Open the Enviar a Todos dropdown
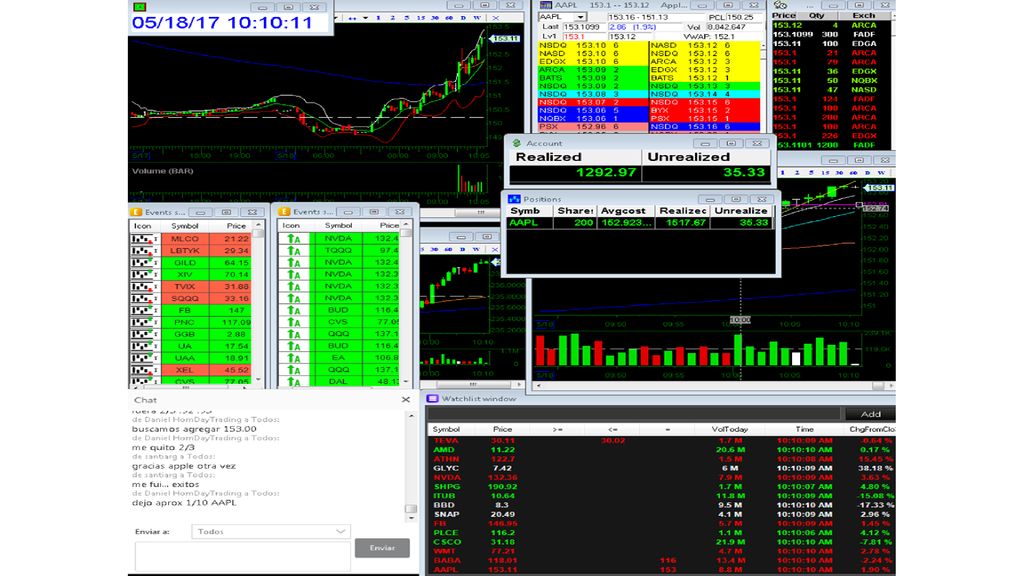The width and height of the screenshot is (1024, 576). (x=271, y=532)
